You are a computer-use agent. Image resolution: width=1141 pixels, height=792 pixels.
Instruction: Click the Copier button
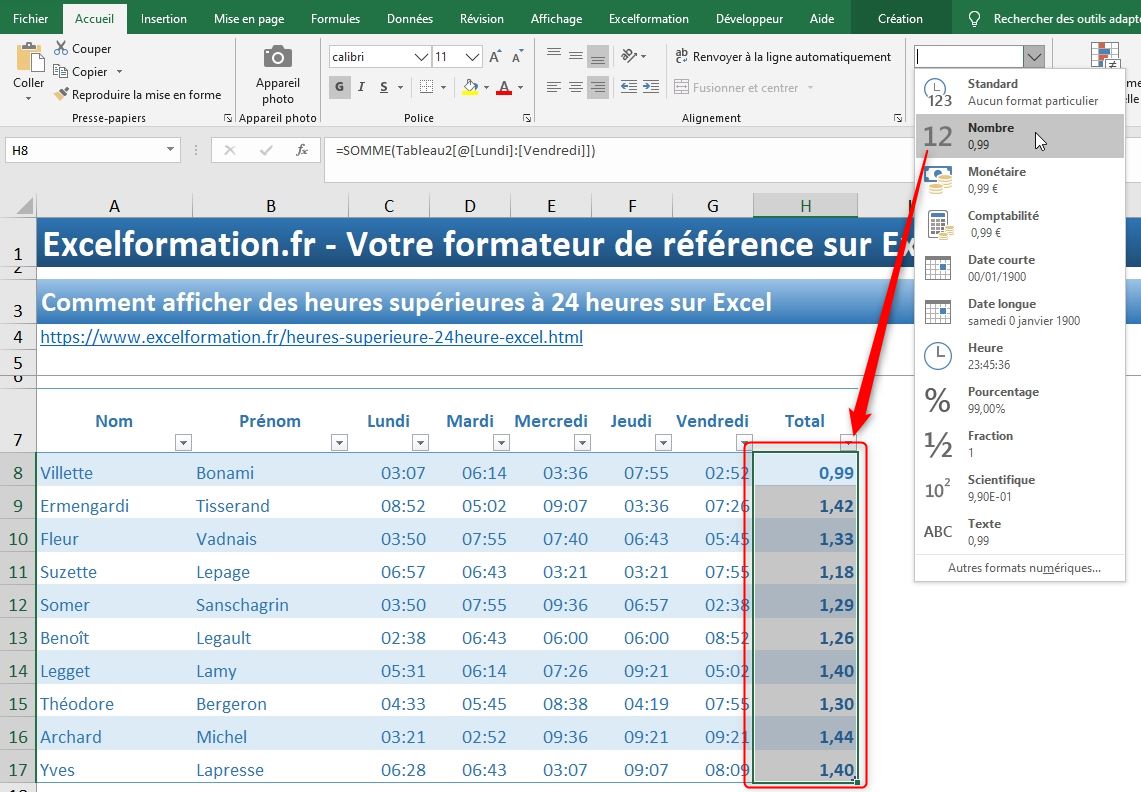(x=81, y=71)
